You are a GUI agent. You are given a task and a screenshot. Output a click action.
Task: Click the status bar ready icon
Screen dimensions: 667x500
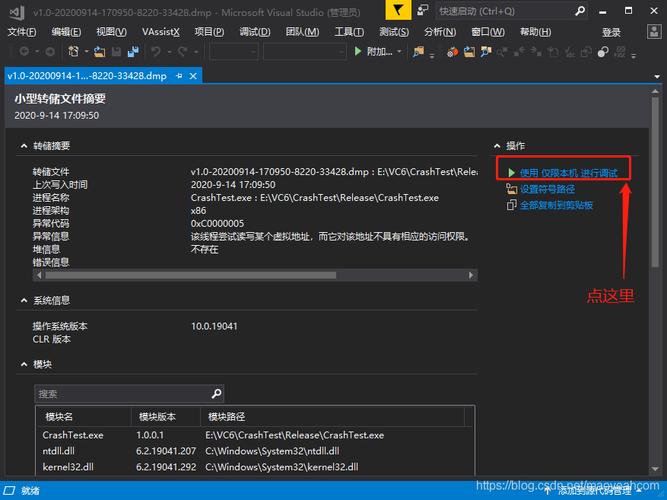tap(9, 491)
